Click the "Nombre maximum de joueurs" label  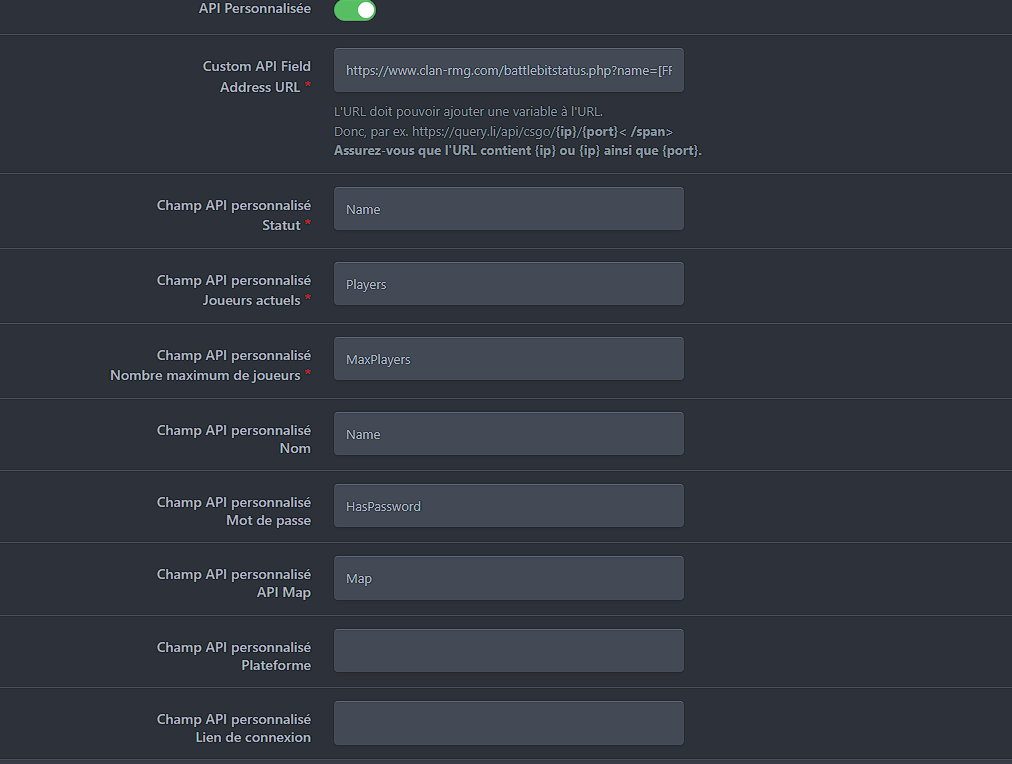tap(205, 375)
